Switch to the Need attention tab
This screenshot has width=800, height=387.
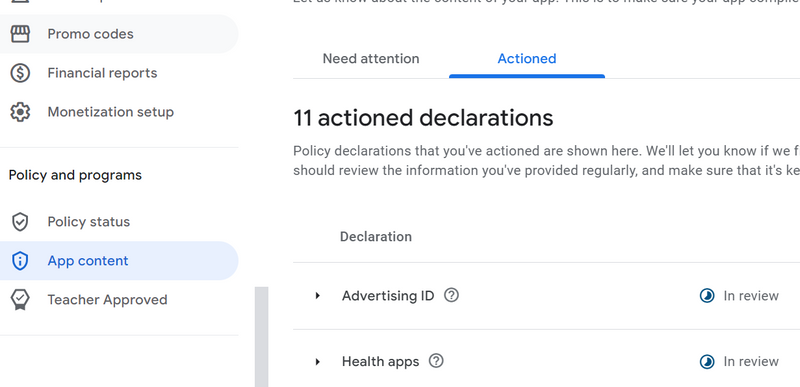[x=371, y=59]
